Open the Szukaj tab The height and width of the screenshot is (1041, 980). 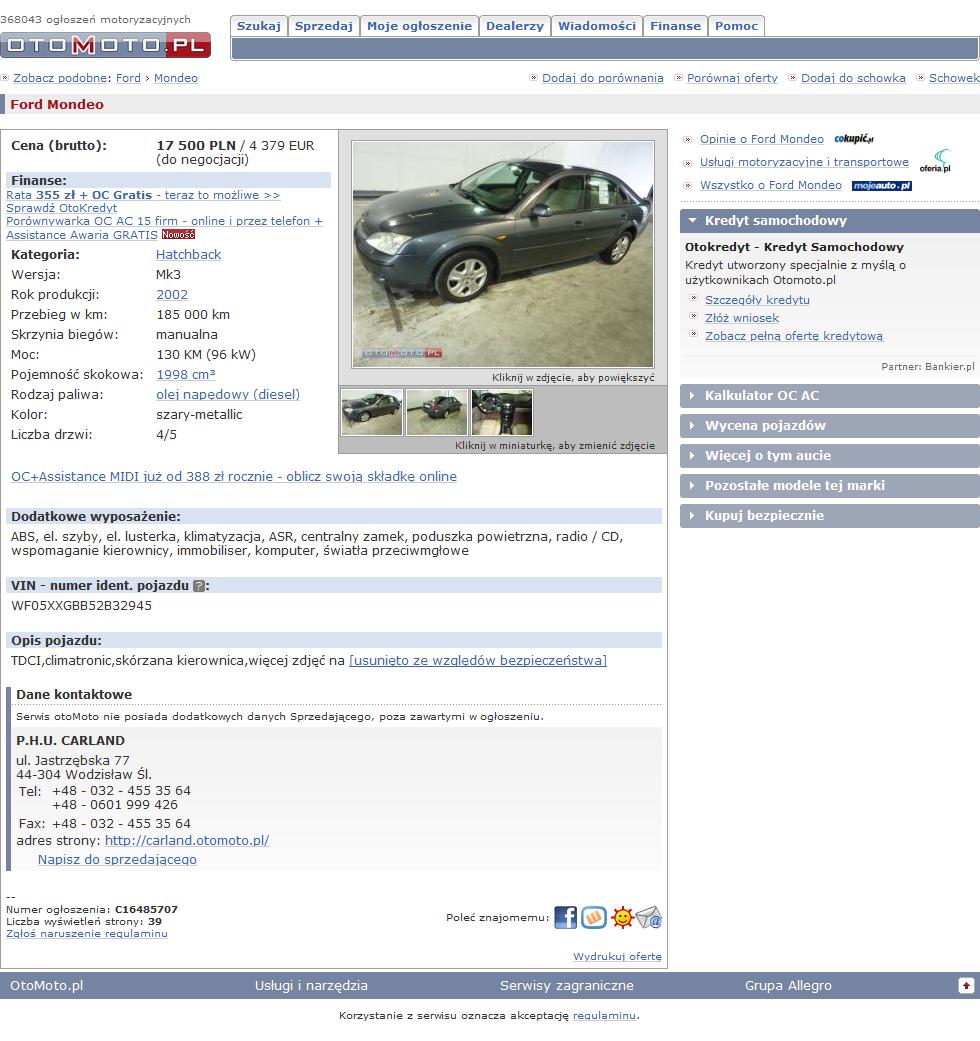[x=259, y=26]
